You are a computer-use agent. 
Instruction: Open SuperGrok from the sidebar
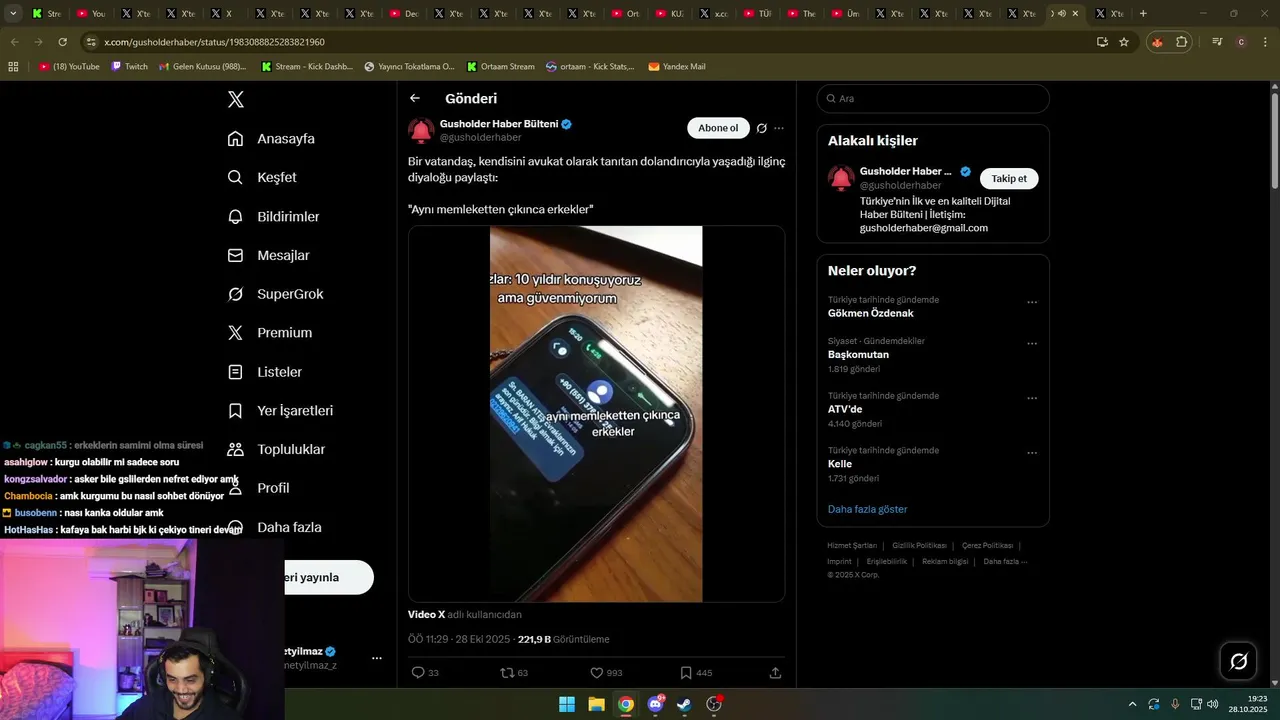tap(275, 294)
